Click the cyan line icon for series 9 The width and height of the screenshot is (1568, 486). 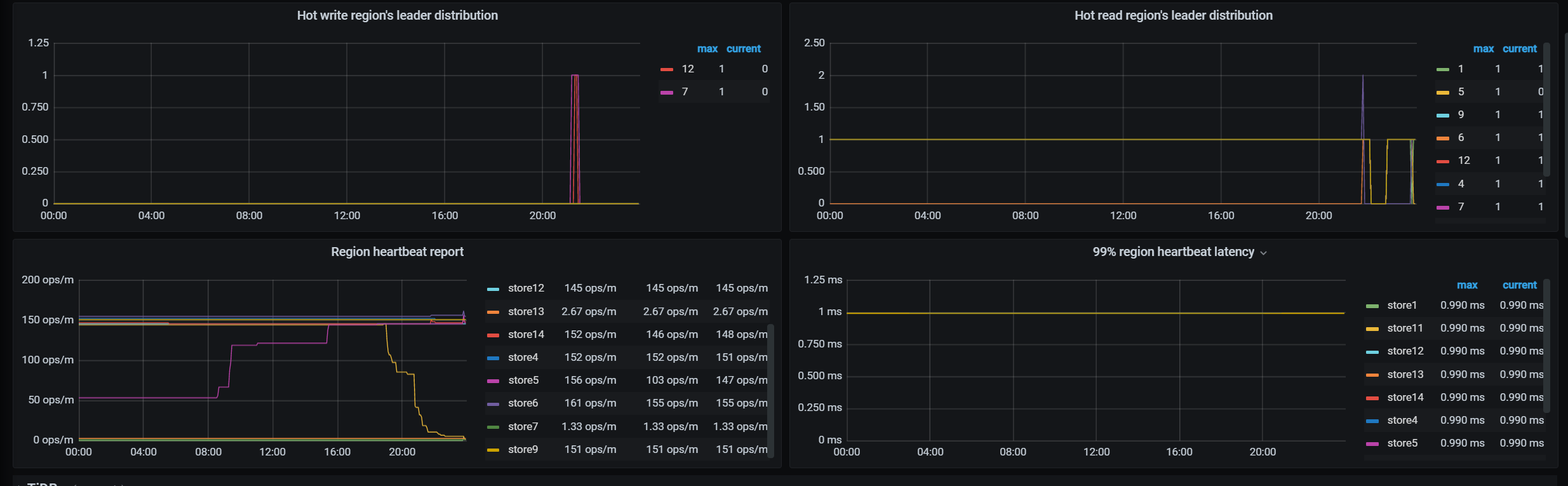1443,116
